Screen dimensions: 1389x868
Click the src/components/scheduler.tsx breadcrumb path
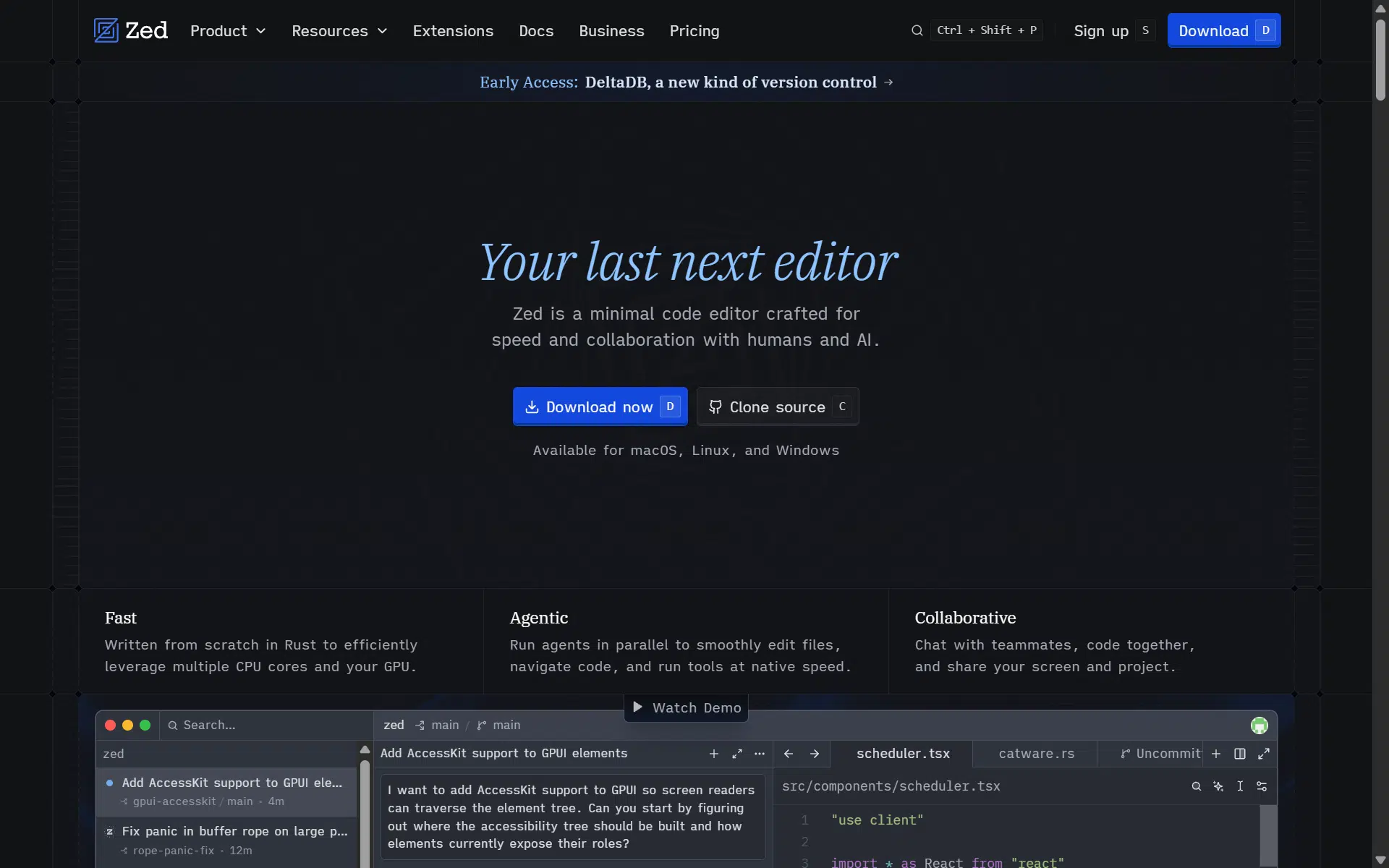pos(891,786)
